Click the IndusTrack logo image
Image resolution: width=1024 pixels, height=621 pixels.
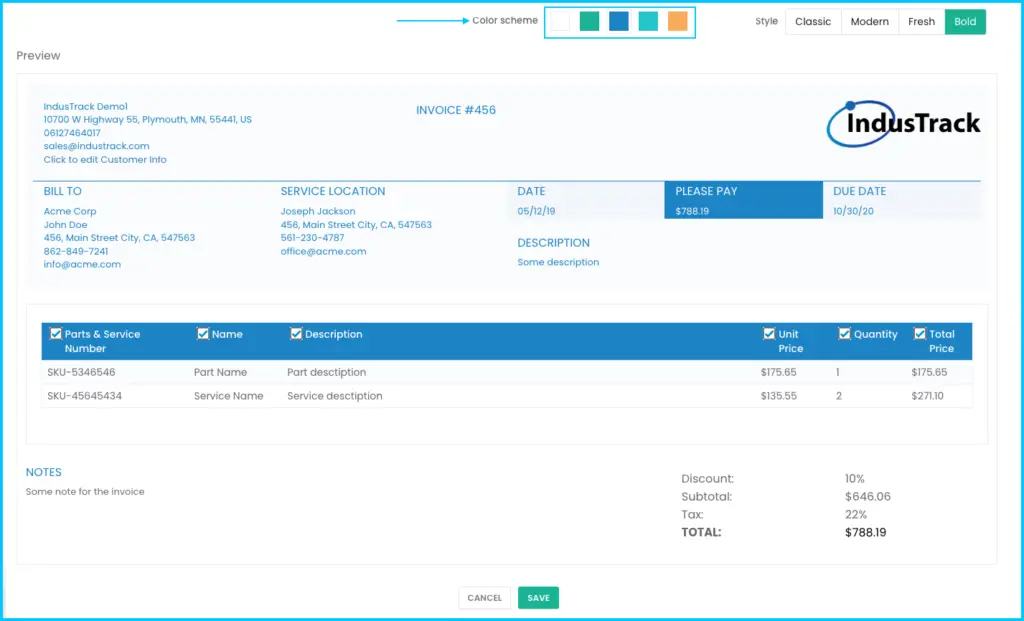pos(903,123)
